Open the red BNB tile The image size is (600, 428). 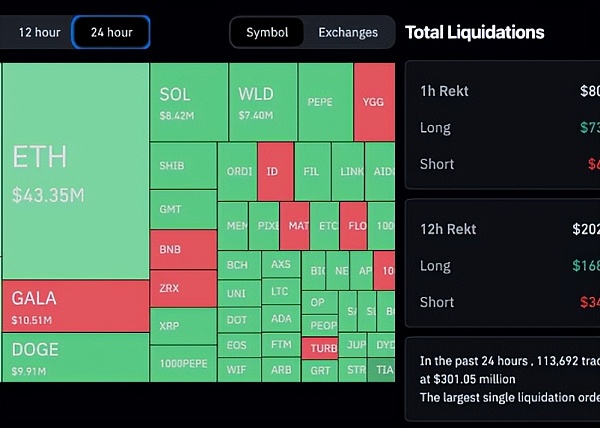pos(183,249)
